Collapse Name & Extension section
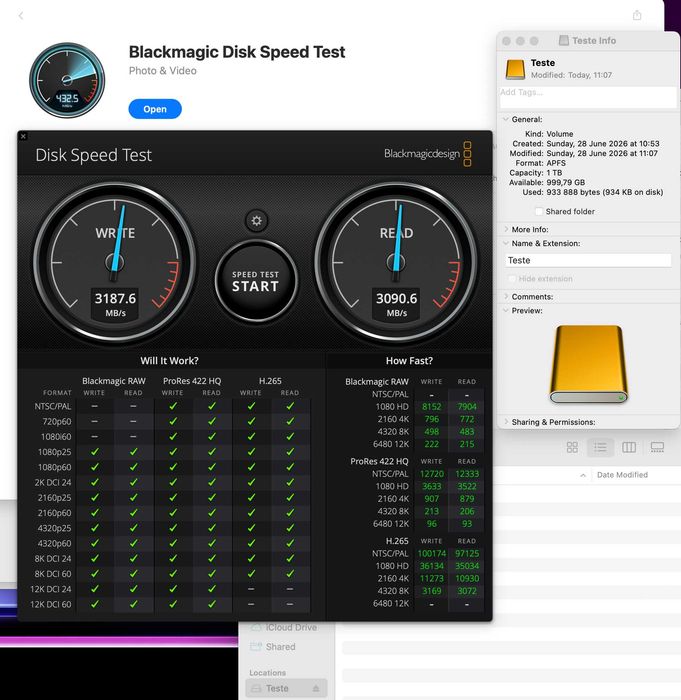This screenshot has height=700, width=681. [x=506, y=243]
